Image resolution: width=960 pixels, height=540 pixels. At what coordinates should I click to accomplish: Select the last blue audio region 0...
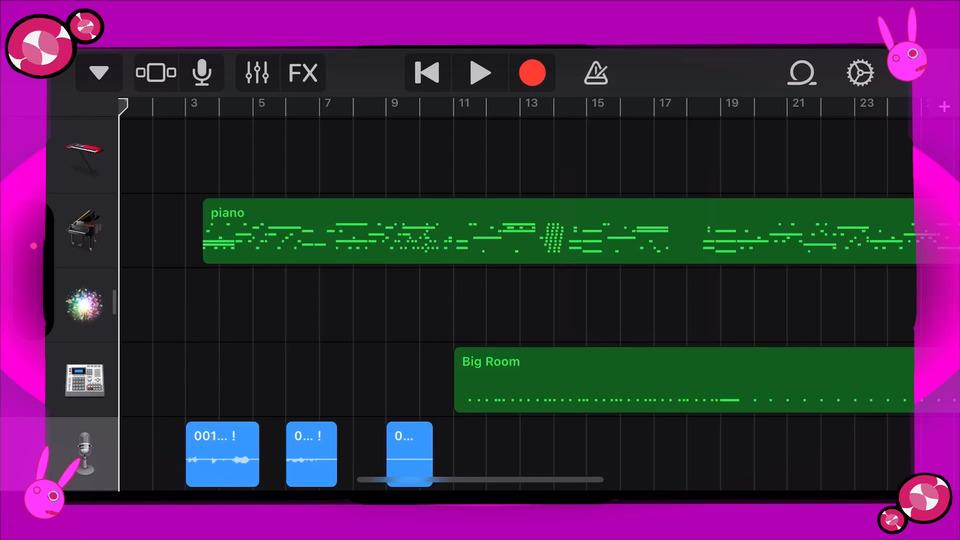click(410, 454)
